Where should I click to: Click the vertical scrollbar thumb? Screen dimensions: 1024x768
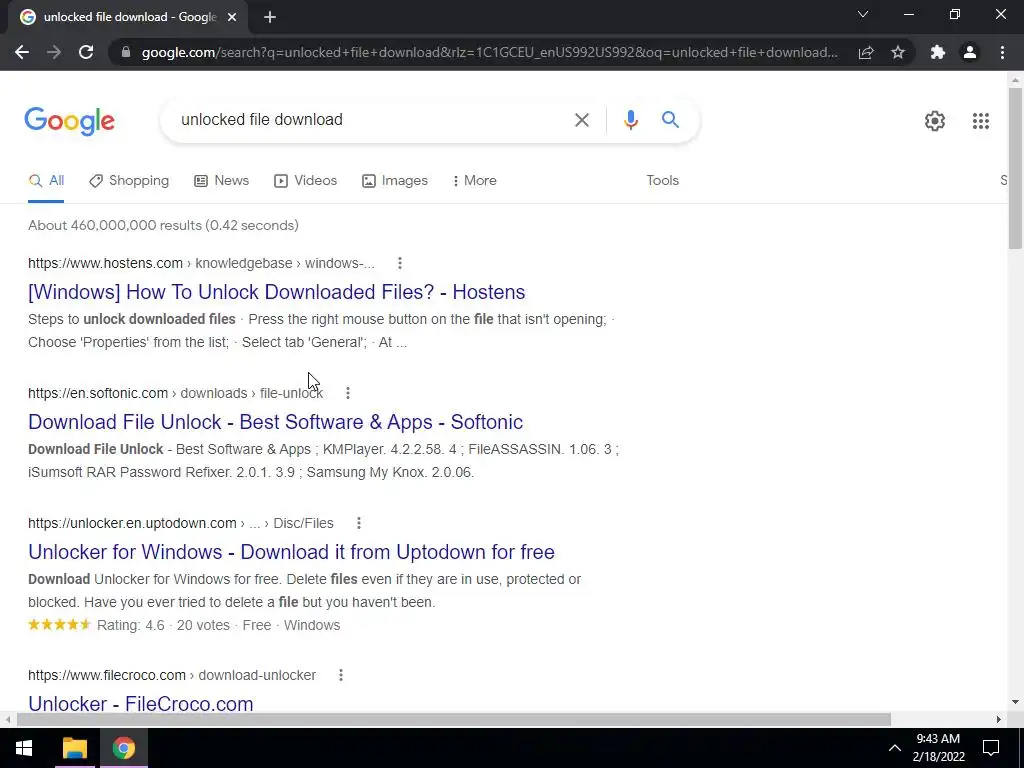tap(1015, 168)
